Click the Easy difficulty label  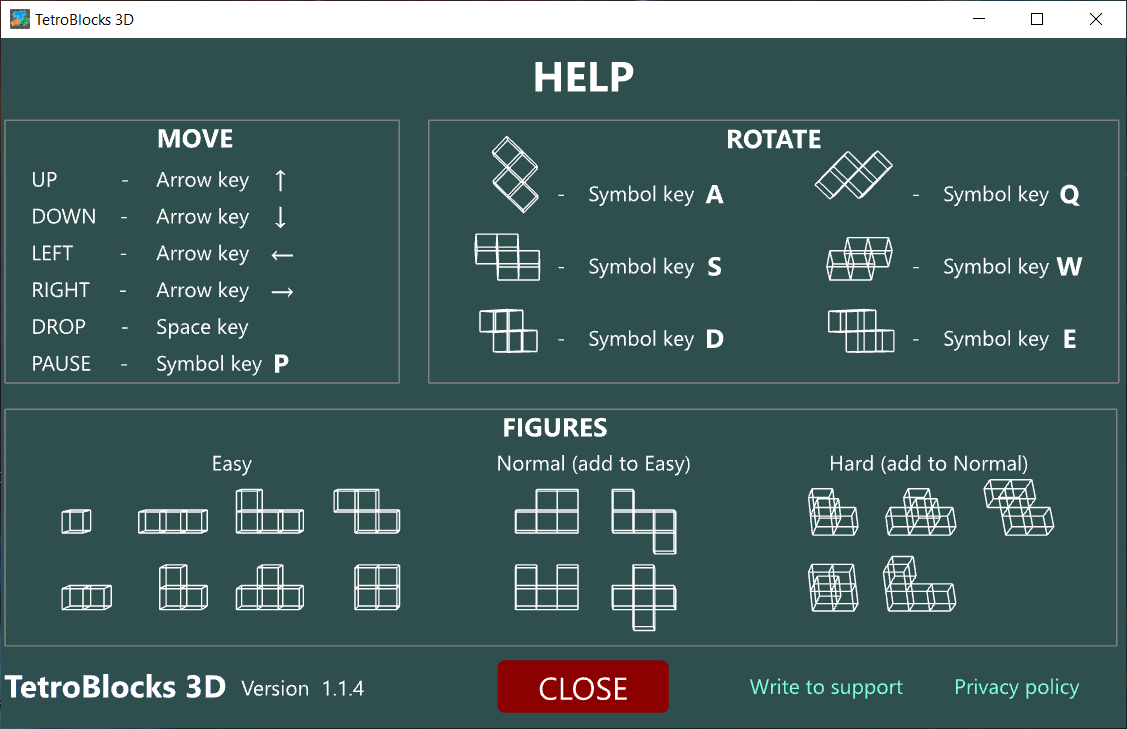(231, 464)
